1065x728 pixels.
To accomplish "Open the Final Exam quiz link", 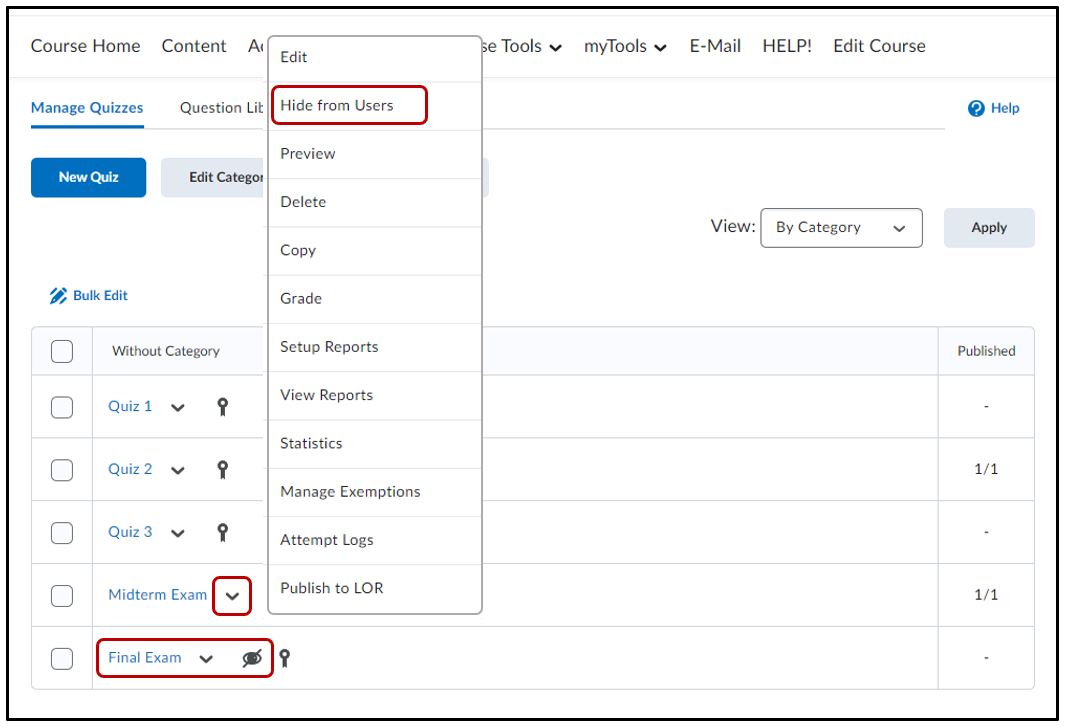I will click(145, 658).
